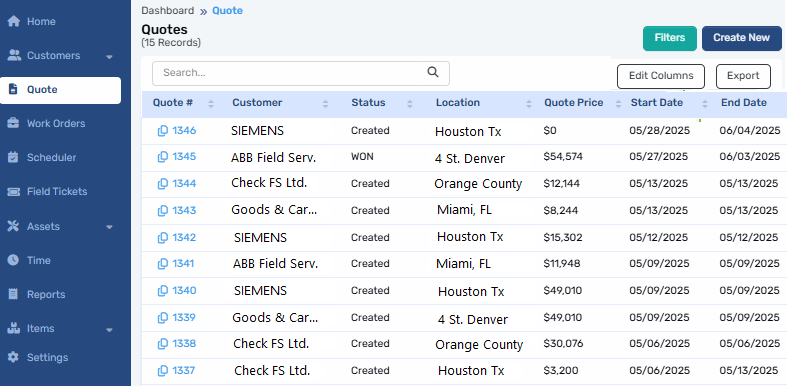Click the Field Tickets ticket icon
787x389 pixels.
(x=14, y=191)
